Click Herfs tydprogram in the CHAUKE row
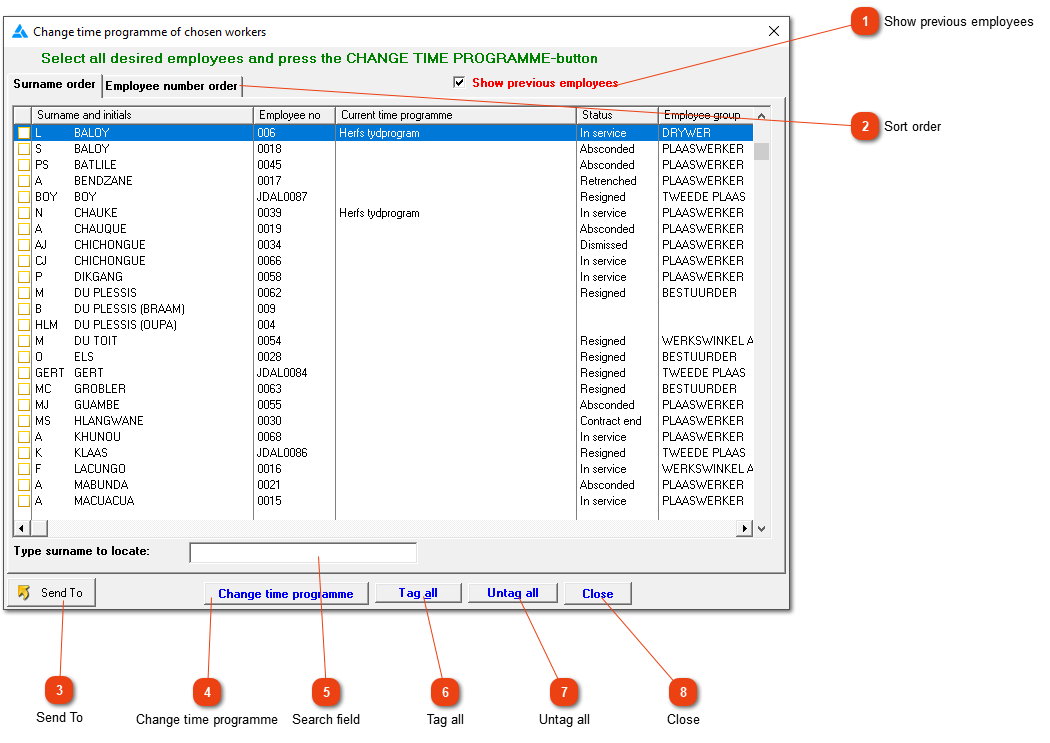 tap(379, 213)
